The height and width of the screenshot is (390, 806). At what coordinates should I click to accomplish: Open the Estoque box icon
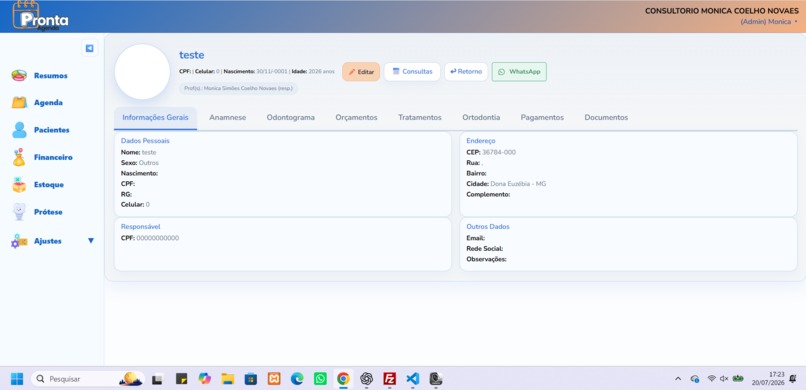point(19,184)
